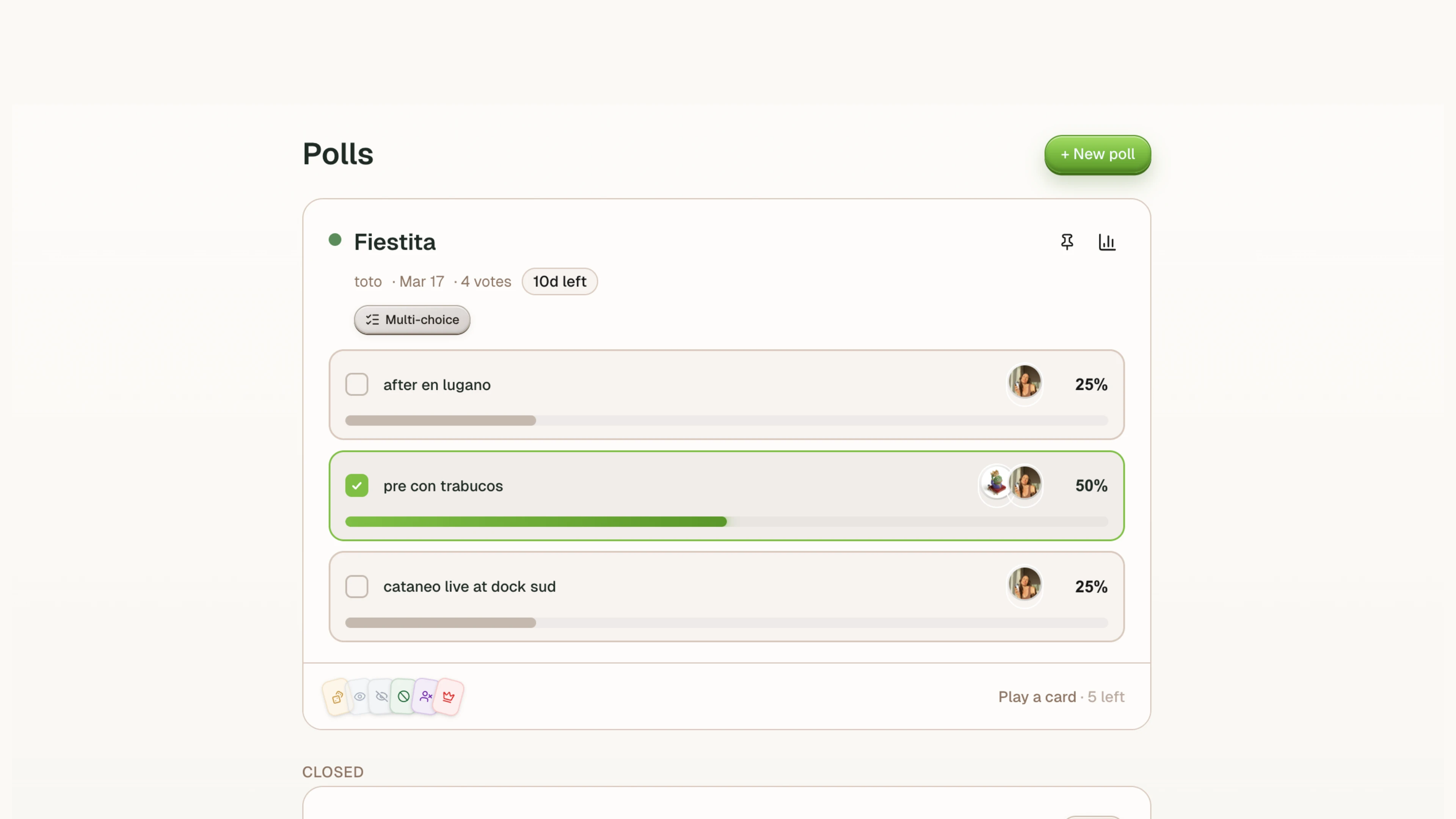Pin the Fiestita poll
Screen dimensions: 1456x819
pos(1067,242)
